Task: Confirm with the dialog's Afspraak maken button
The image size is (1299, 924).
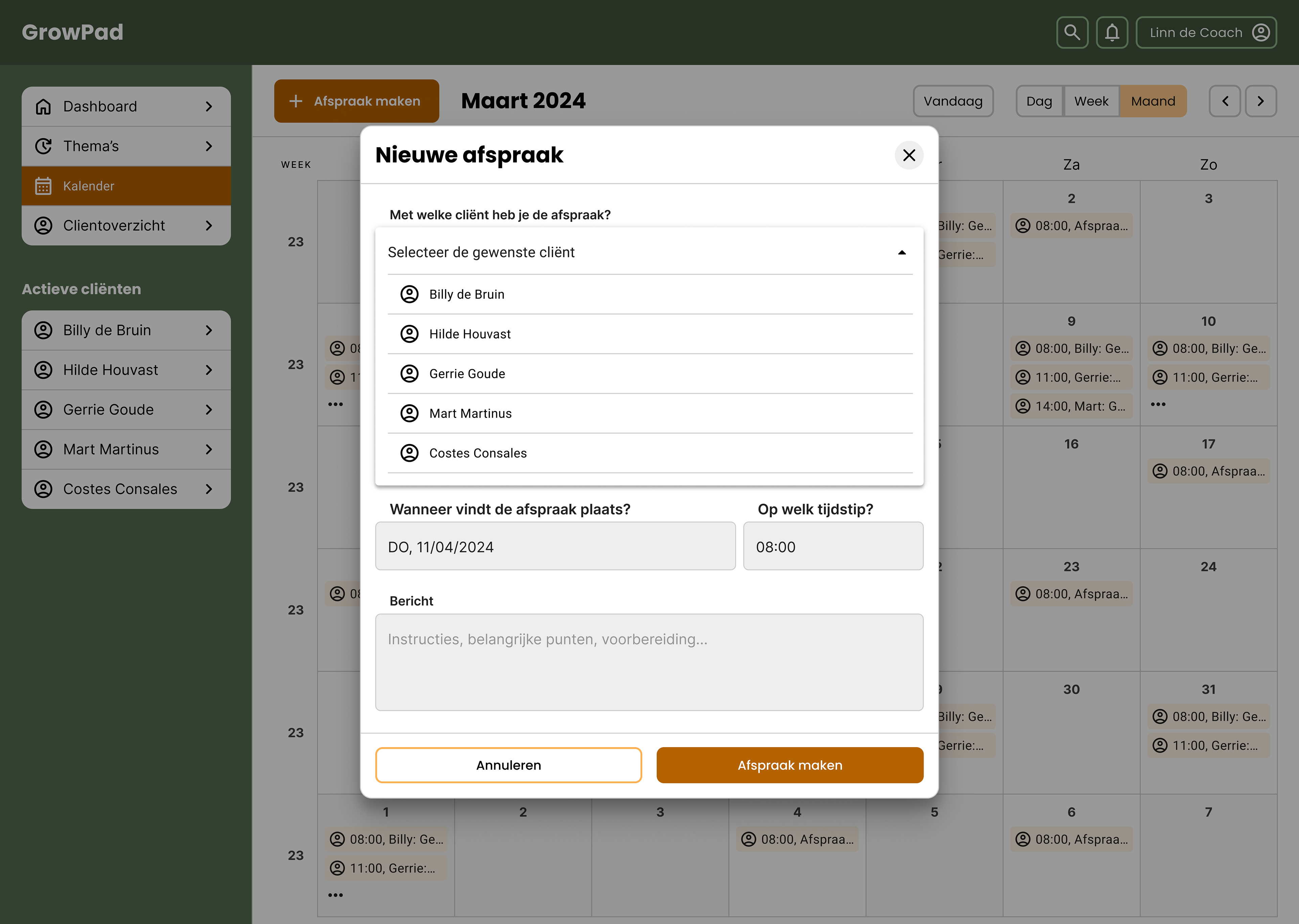Action: point(790,765)
